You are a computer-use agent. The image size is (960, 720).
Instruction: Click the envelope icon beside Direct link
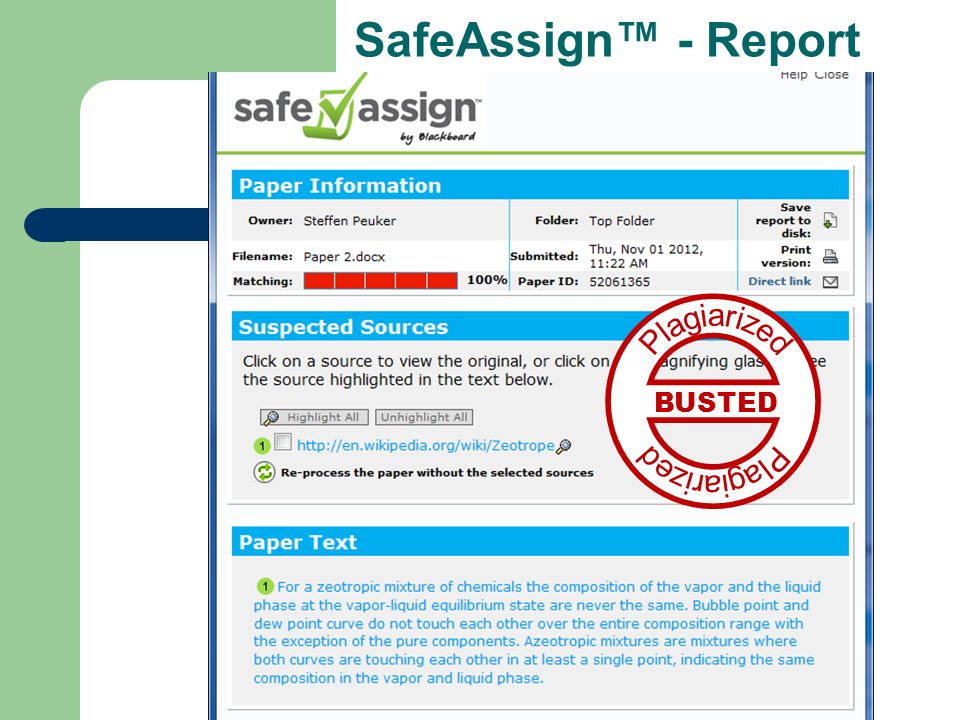click(x=830, y=282)
